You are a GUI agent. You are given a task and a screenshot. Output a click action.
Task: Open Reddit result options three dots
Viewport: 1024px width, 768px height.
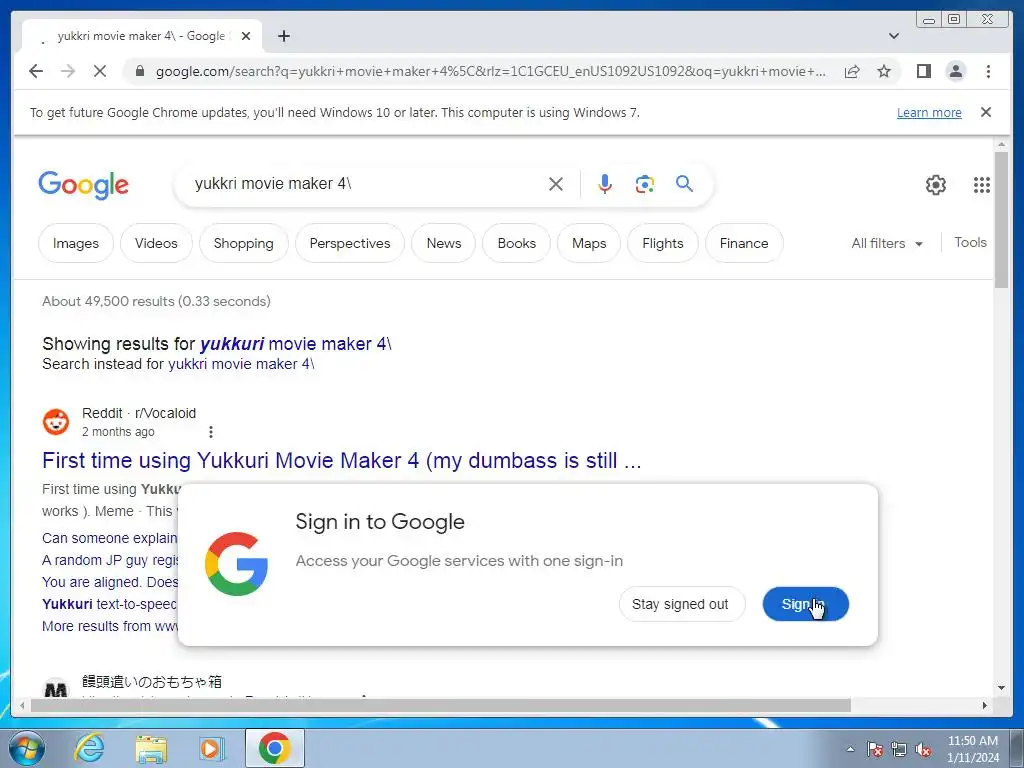(x=210, y=432)
